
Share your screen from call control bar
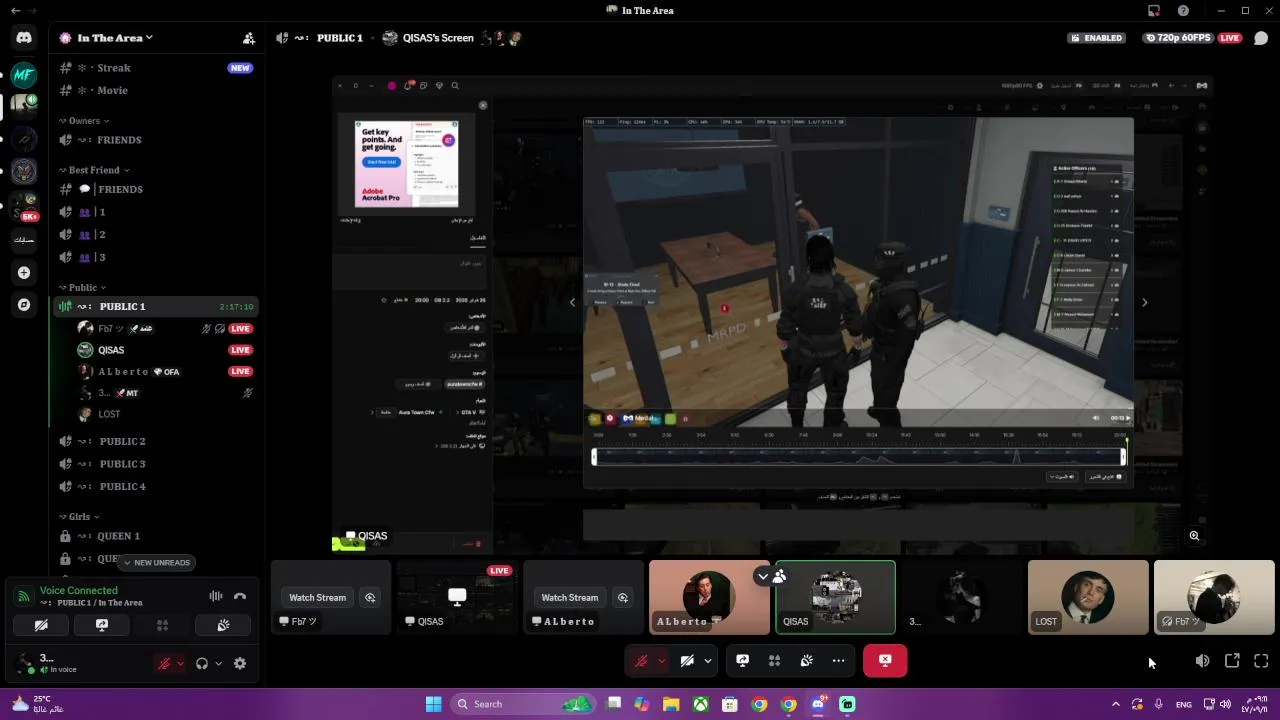click(742, 661)
